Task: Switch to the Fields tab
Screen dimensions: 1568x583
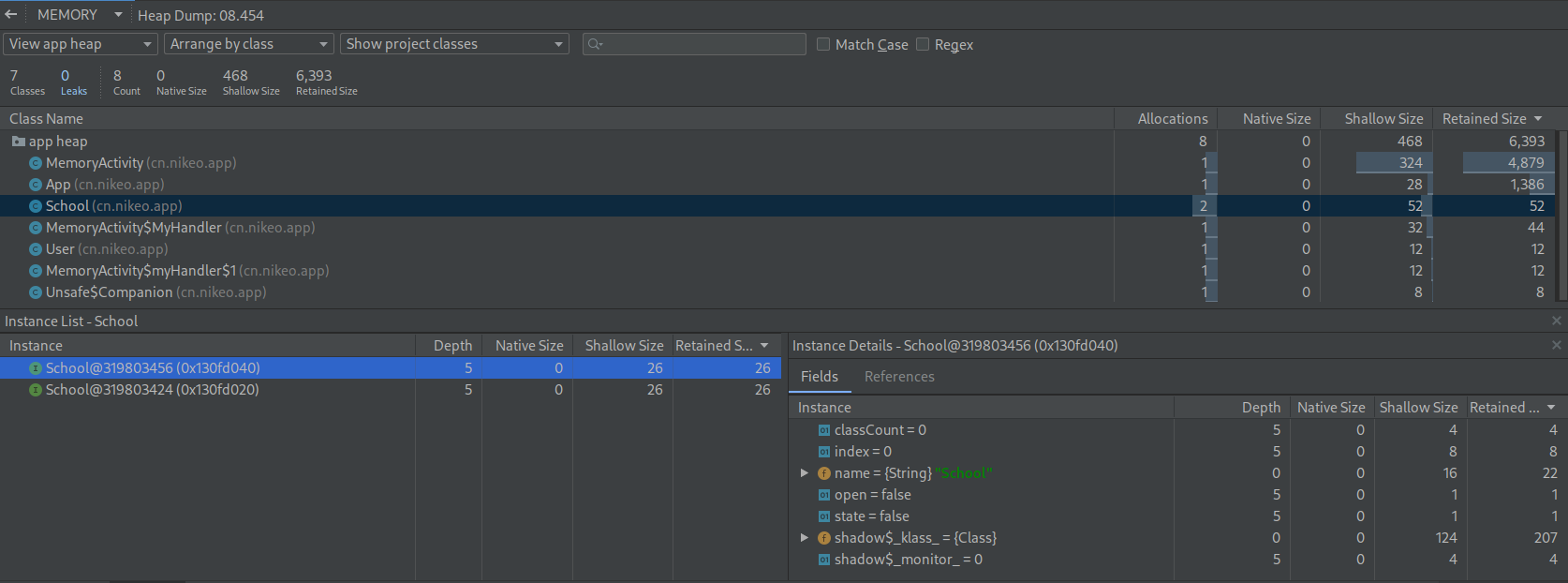Action: [x=820, y=377]
